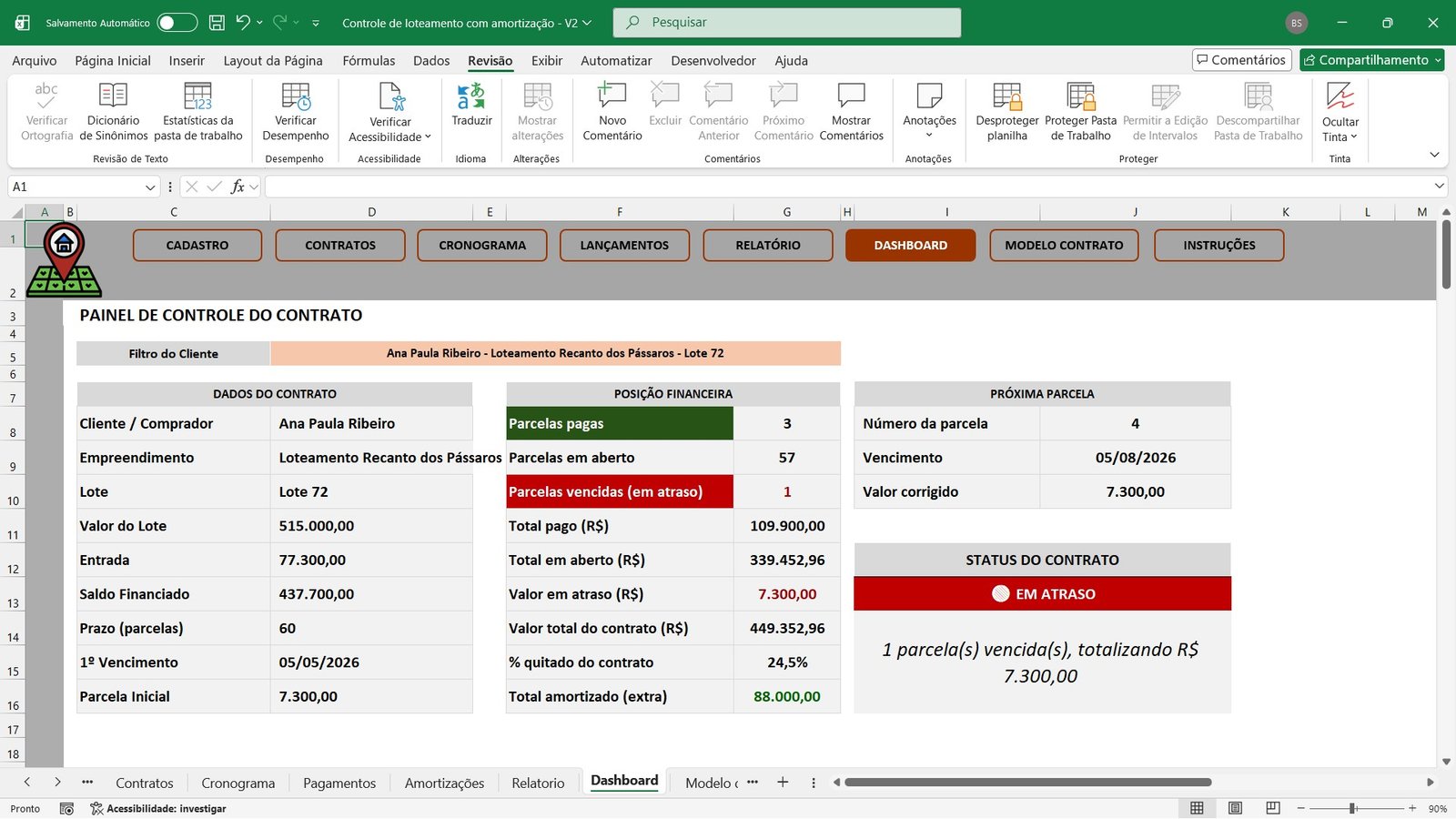Select the client filter cell Ana Paula Ribeiro
Screen dimensions: 1456x819
(x=555, y=353)
